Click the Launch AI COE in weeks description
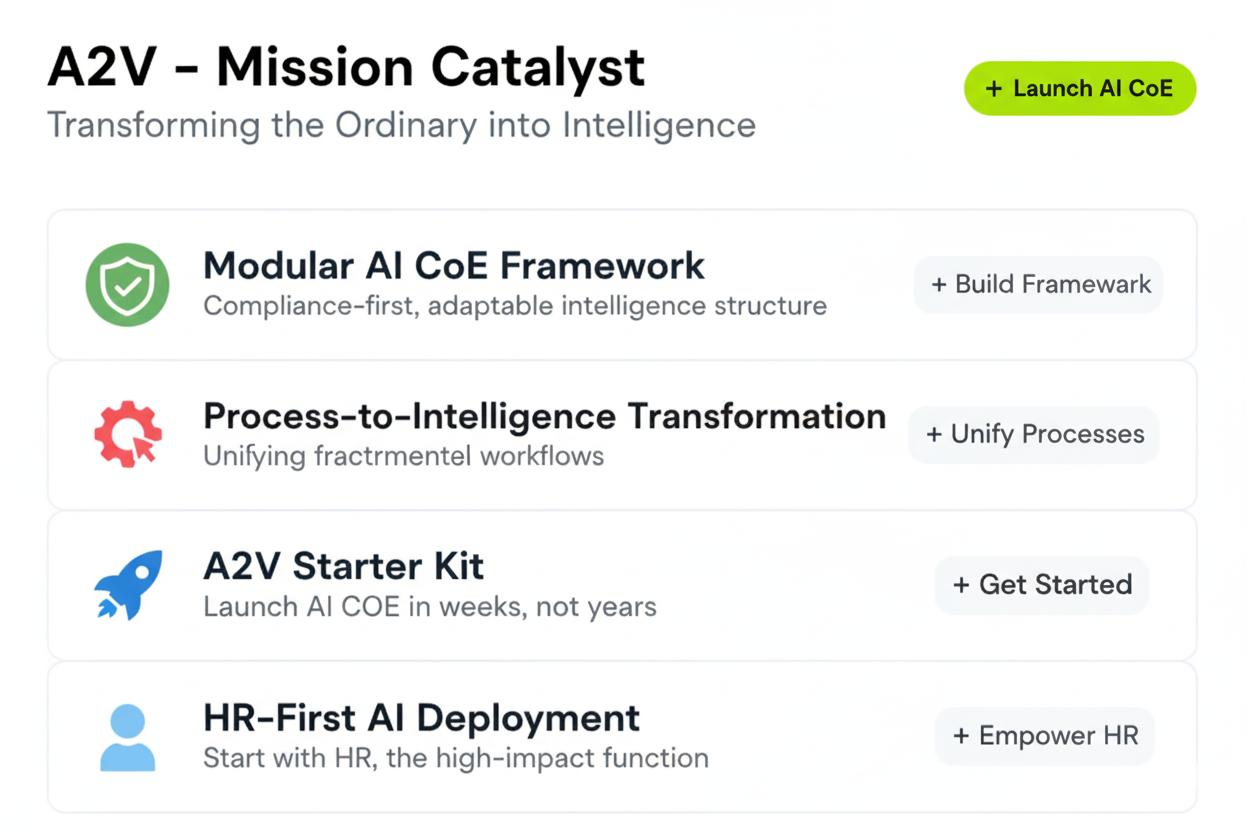 coord(429,606)
